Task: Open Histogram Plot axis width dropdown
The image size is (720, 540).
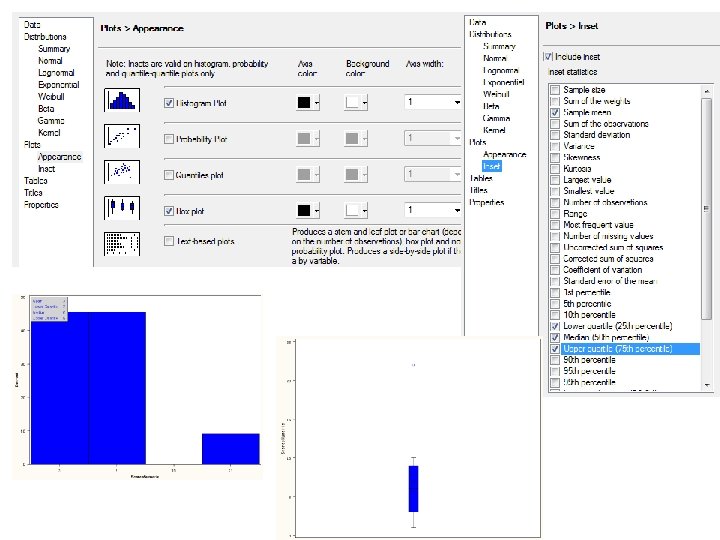Action: coord(457,102)
